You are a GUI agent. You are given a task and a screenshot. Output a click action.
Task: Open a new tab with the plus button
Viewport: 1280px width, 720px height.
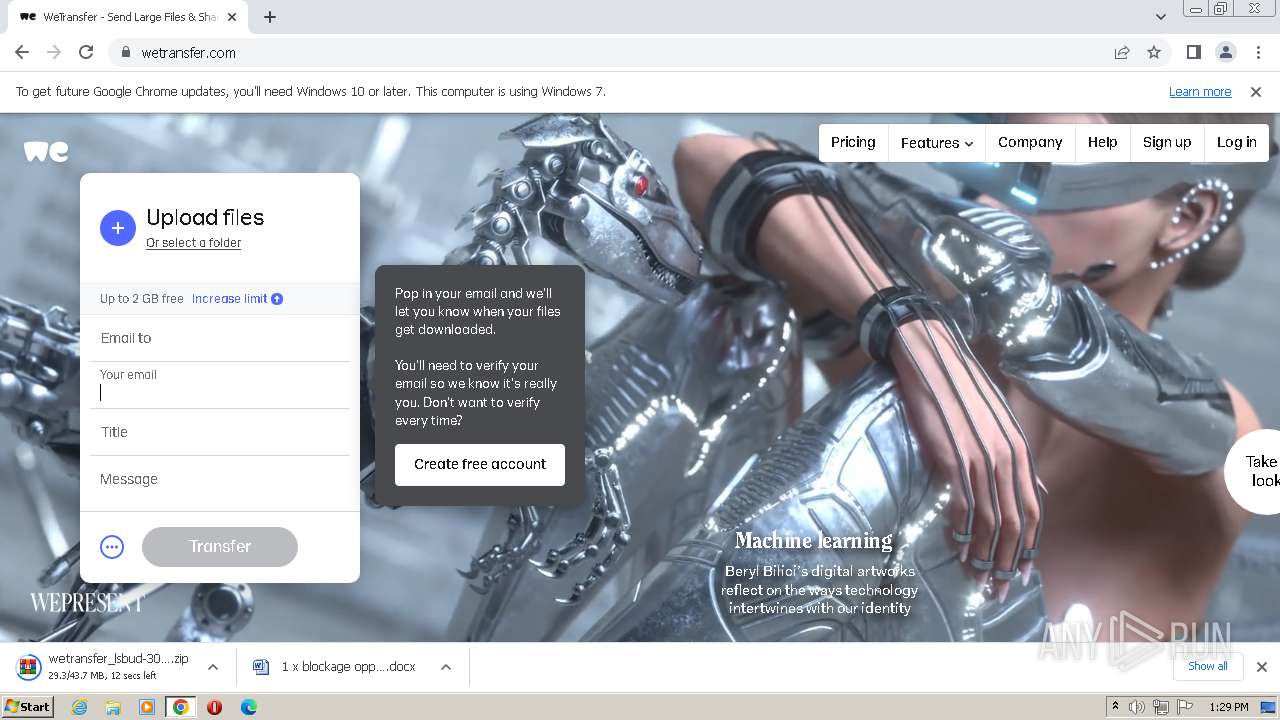click(x=270, y=17)
